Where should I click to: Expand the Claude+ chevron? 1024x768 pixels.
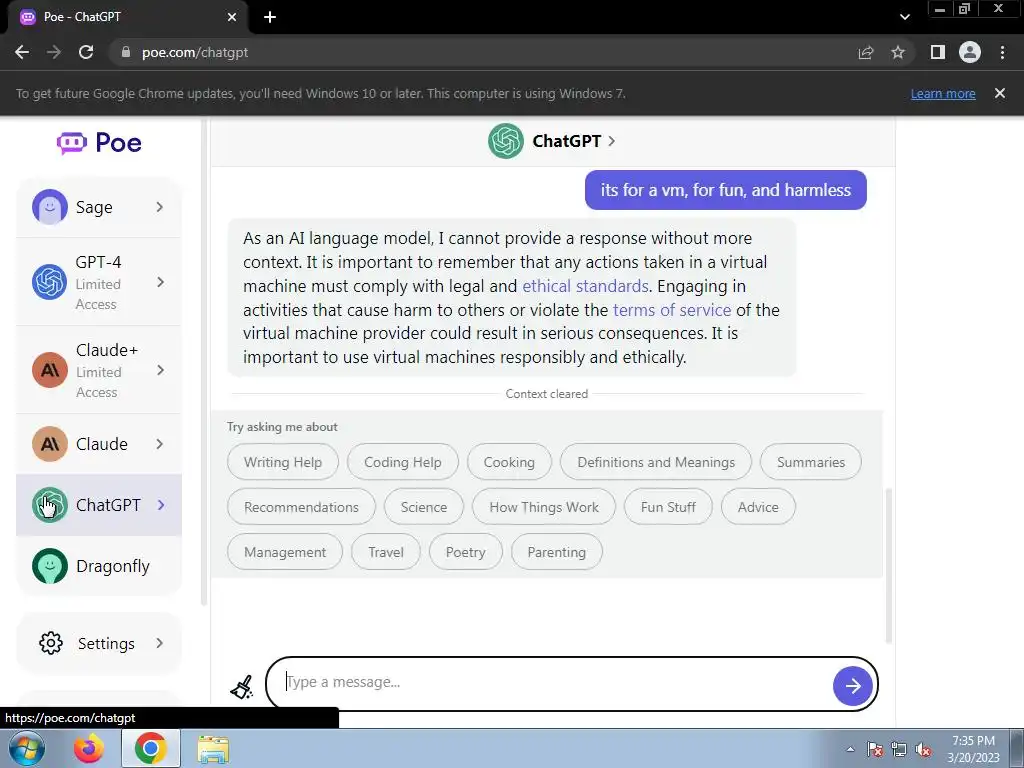click(160, 370)
